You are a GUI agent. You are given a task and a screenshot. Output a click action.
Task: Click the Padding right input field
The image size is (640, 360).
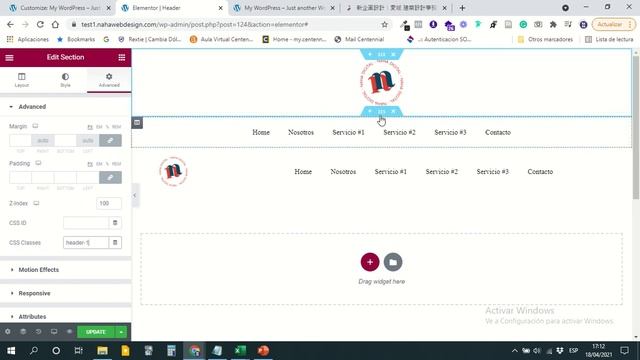[x=43, y=178]
